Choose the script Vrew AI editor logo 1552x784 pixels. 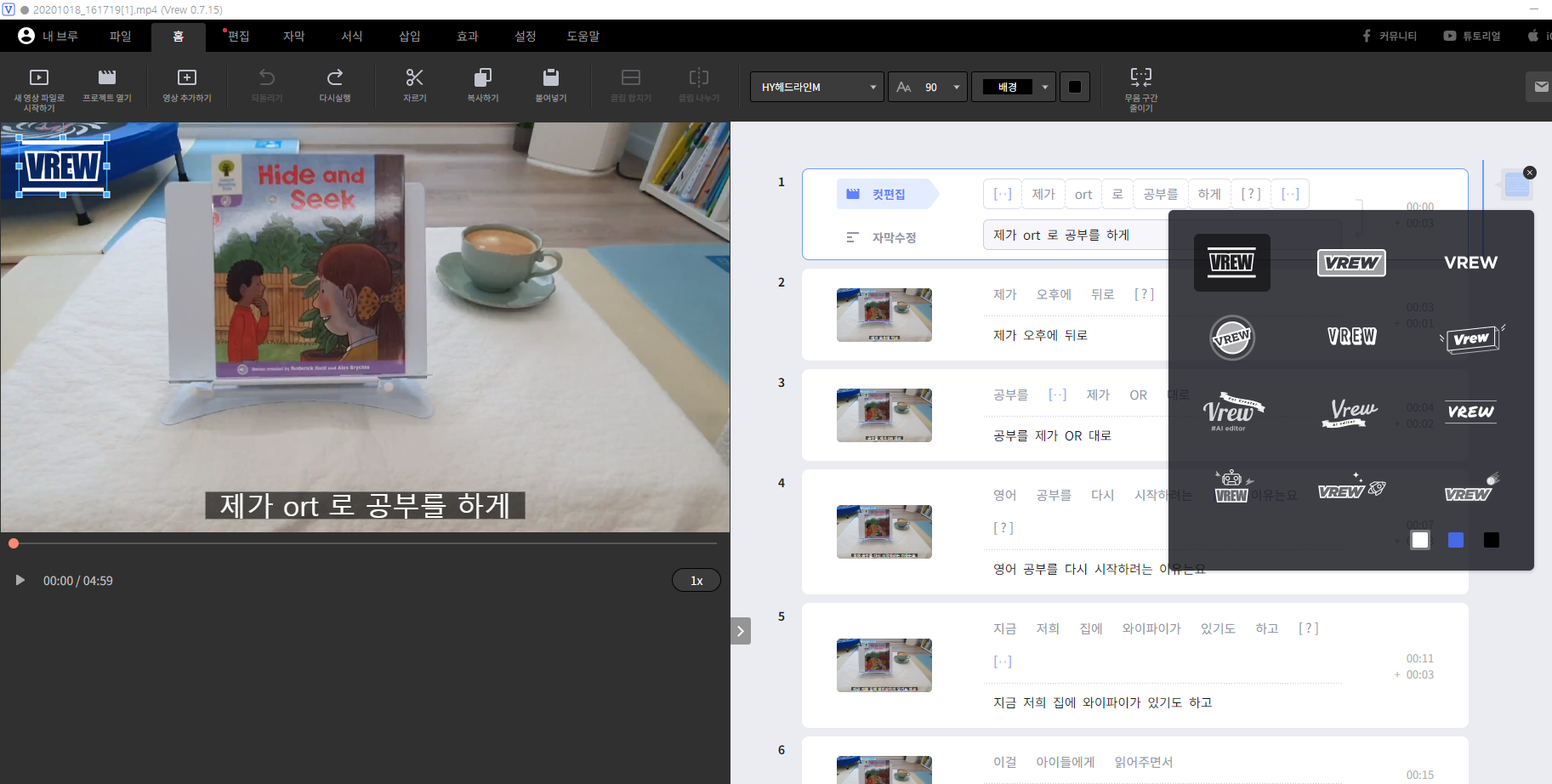(x=1351, y=412)
